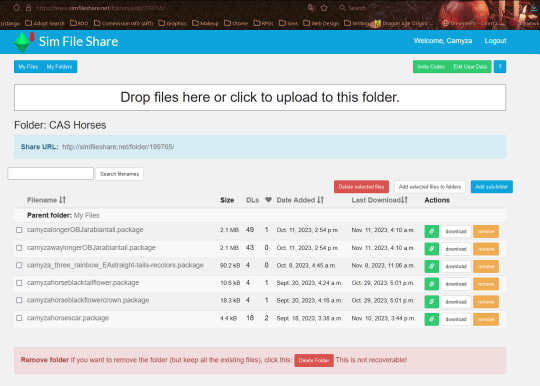This screenshot has width=540, height=386.
Task: Open the Makeup bookmark folder
Action: (206, 23)
